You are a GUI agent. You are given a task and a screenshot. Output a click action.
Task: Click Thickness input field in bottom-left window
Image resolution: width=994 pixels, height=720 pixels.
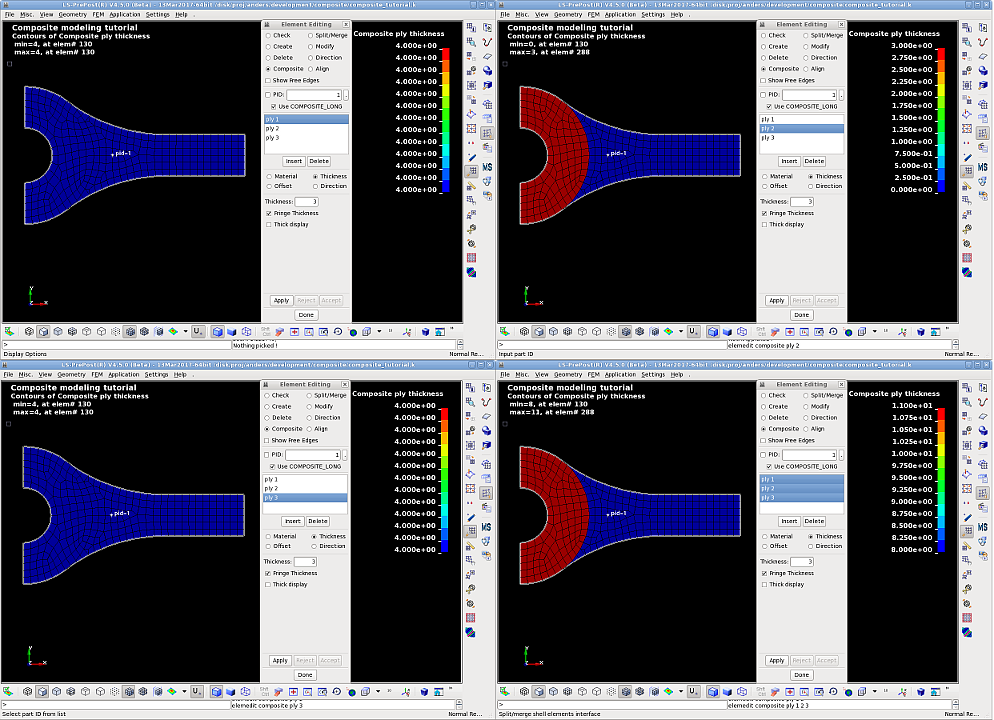tap(306, 561)
